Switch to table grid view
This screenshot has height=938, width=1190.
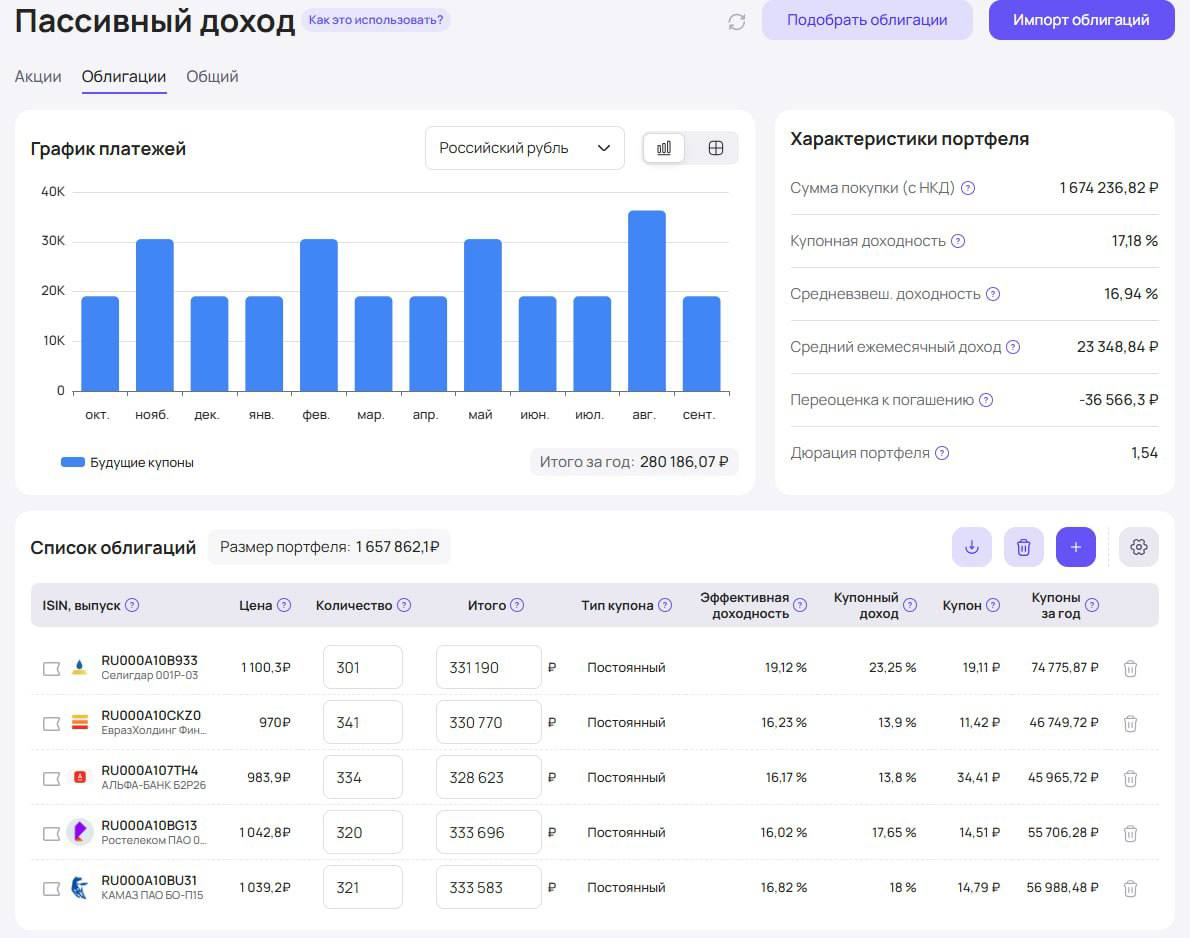715,148
